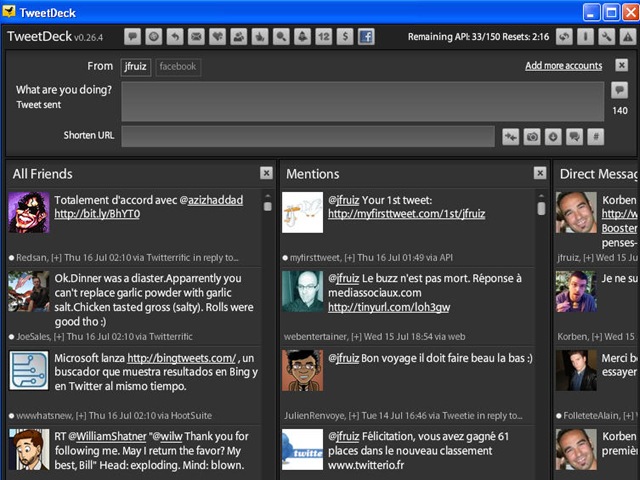The image size is (640, 480).
Task: Click the What are you doing text box
Action: coord(362,102)
